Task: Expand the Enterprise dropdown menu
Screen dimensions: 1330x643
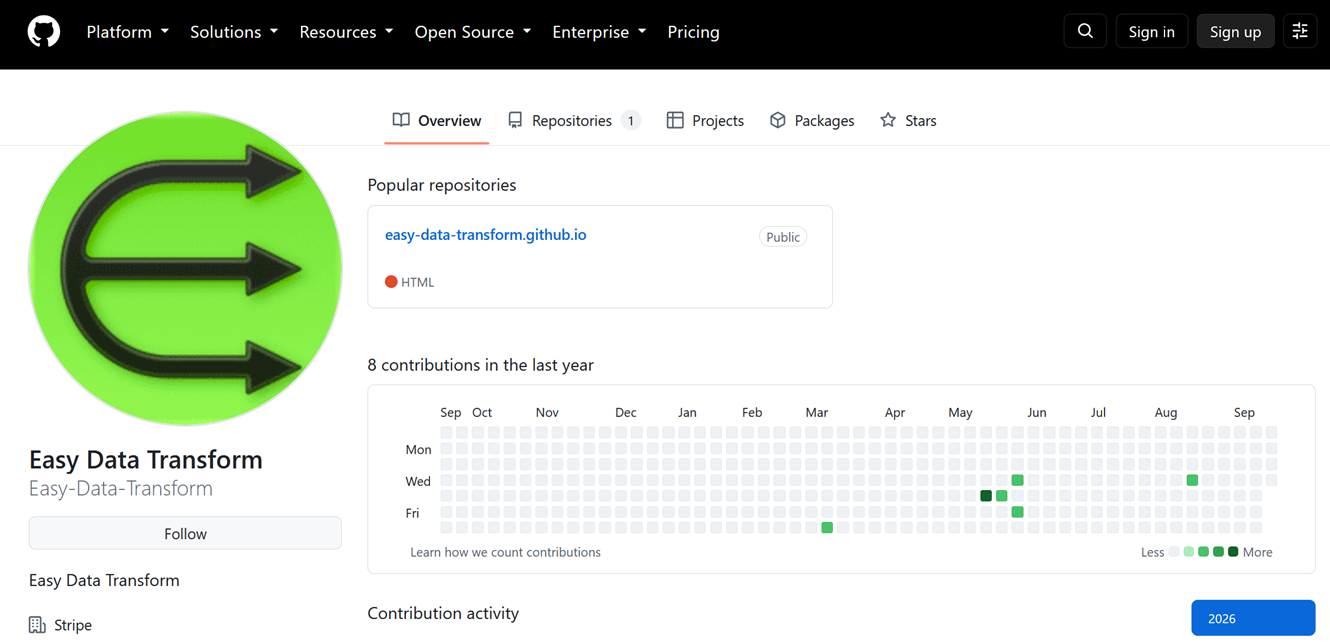Action: pyautogui.click(x=599, y=32)
